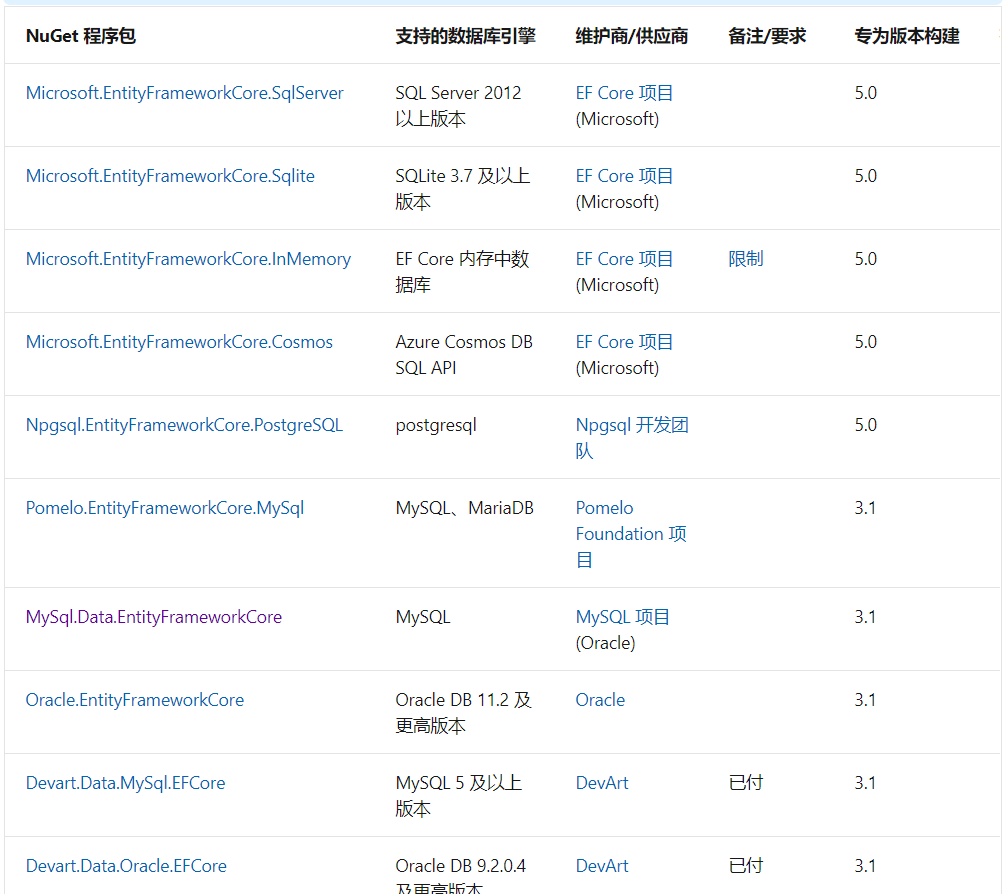Click version 5.0 in Sqlite row
Screen dimensions: 1004x894
[866, 176]
